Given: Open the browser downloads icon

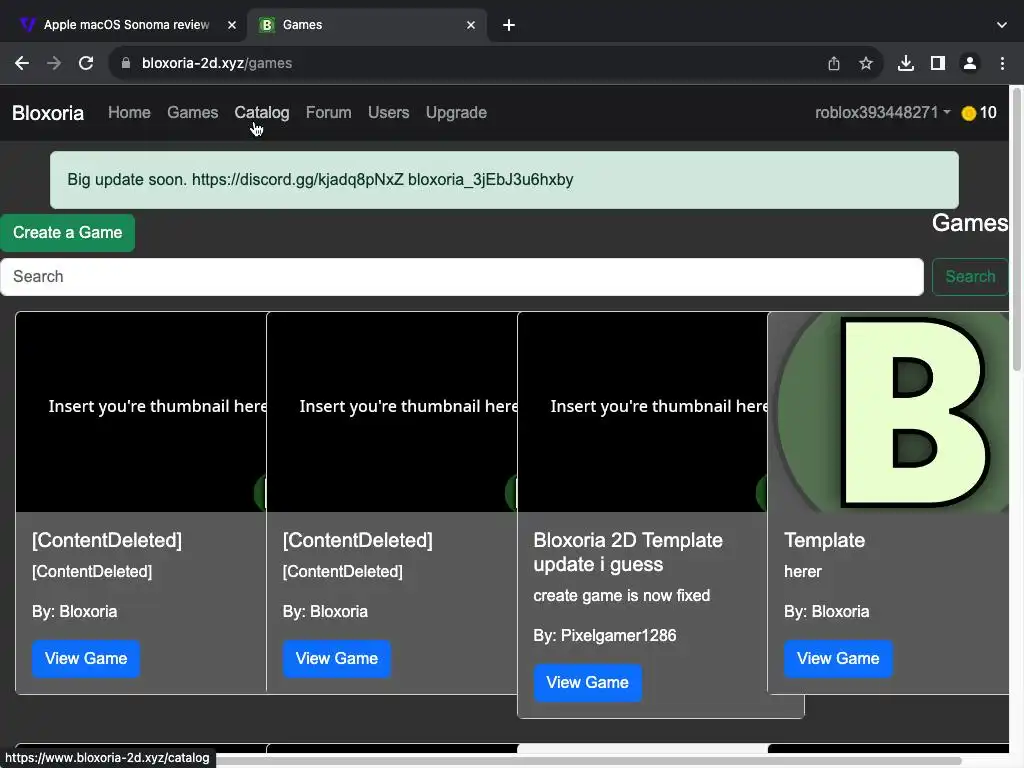Looking at the screenshot, I should (x=905, y=63).
